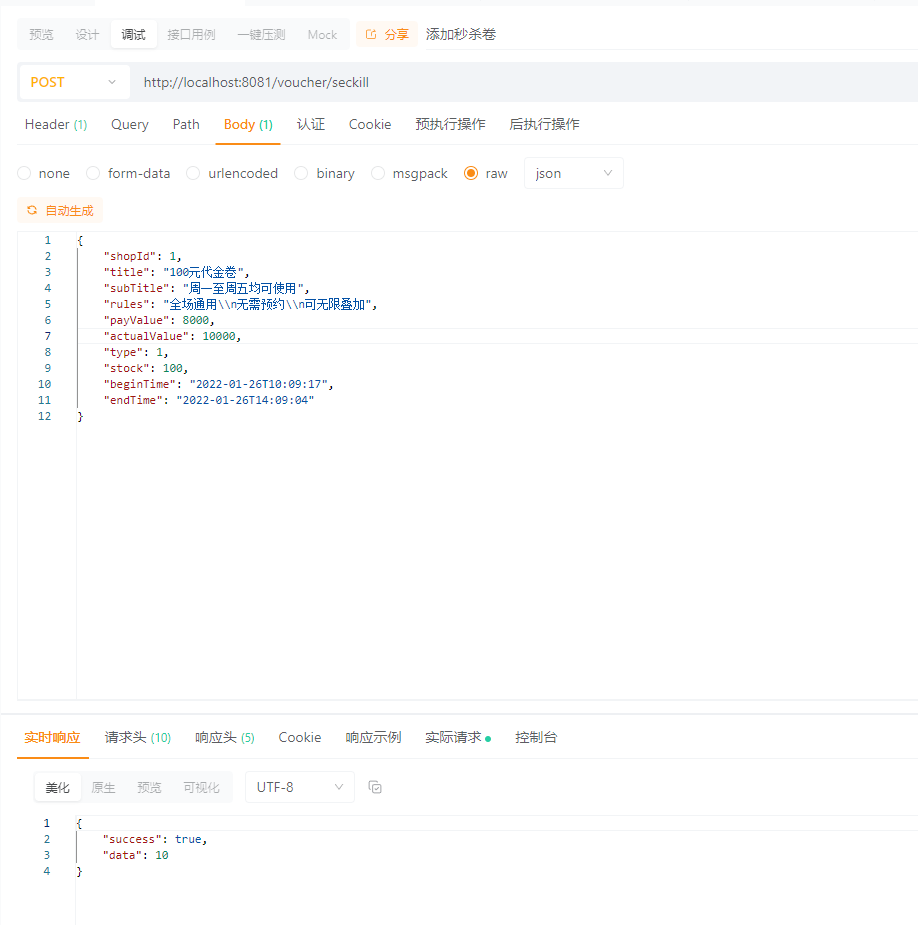The width and height of the screenshot is (918, 925).
Task: Open the UTF-8 encoding dropdown
Action: click(x=300, y=787)
